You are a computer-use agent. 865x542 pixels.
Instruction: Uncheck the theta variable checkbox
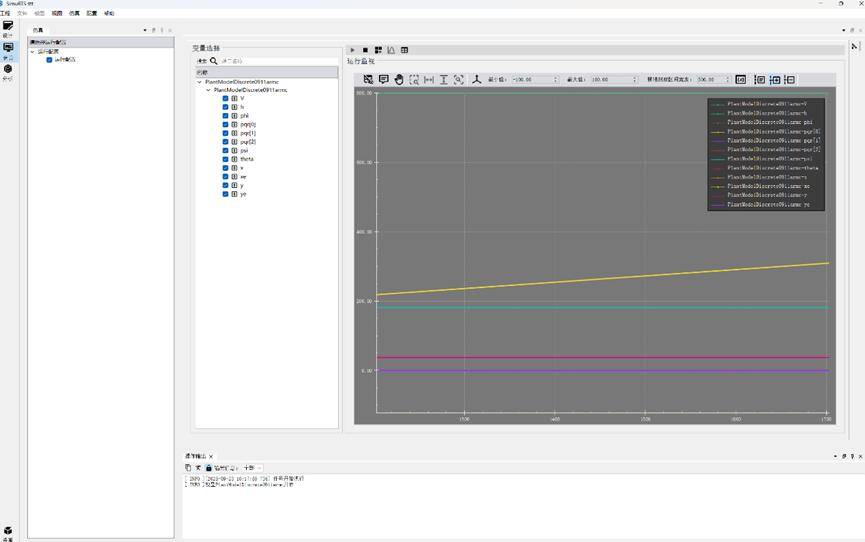coord(226,159)
